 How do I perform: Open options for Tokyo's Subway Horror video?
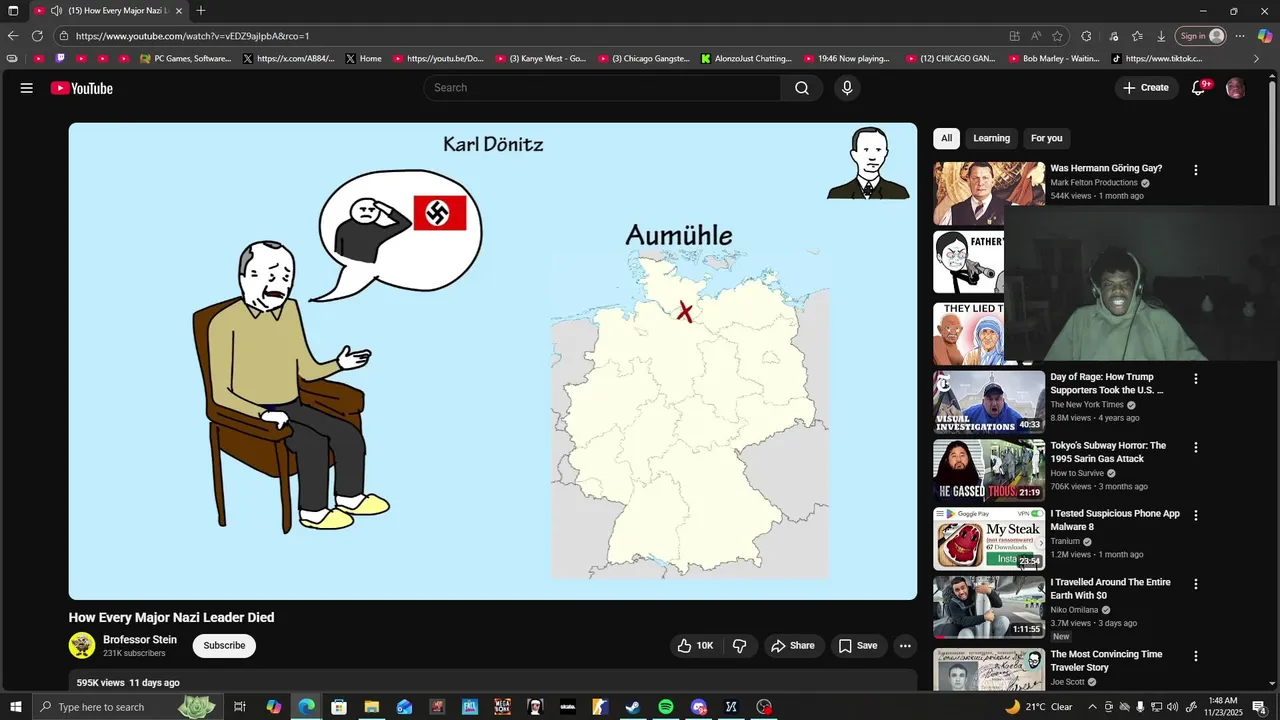click(1196, 447)
